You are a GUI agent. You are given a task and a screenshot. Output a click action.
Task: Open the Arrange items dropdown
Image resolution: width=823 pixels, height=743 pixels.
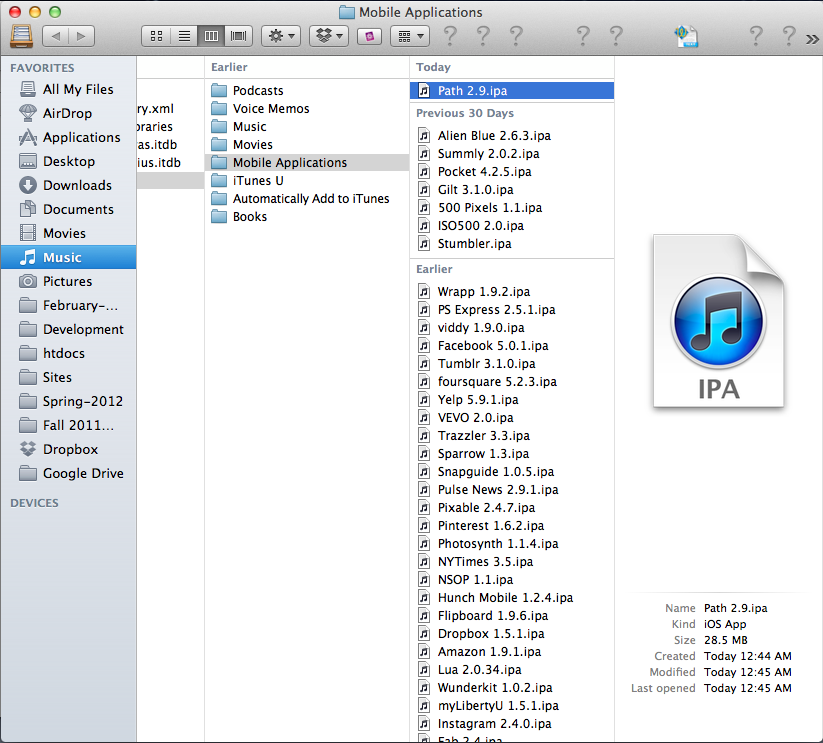(410, 36)
